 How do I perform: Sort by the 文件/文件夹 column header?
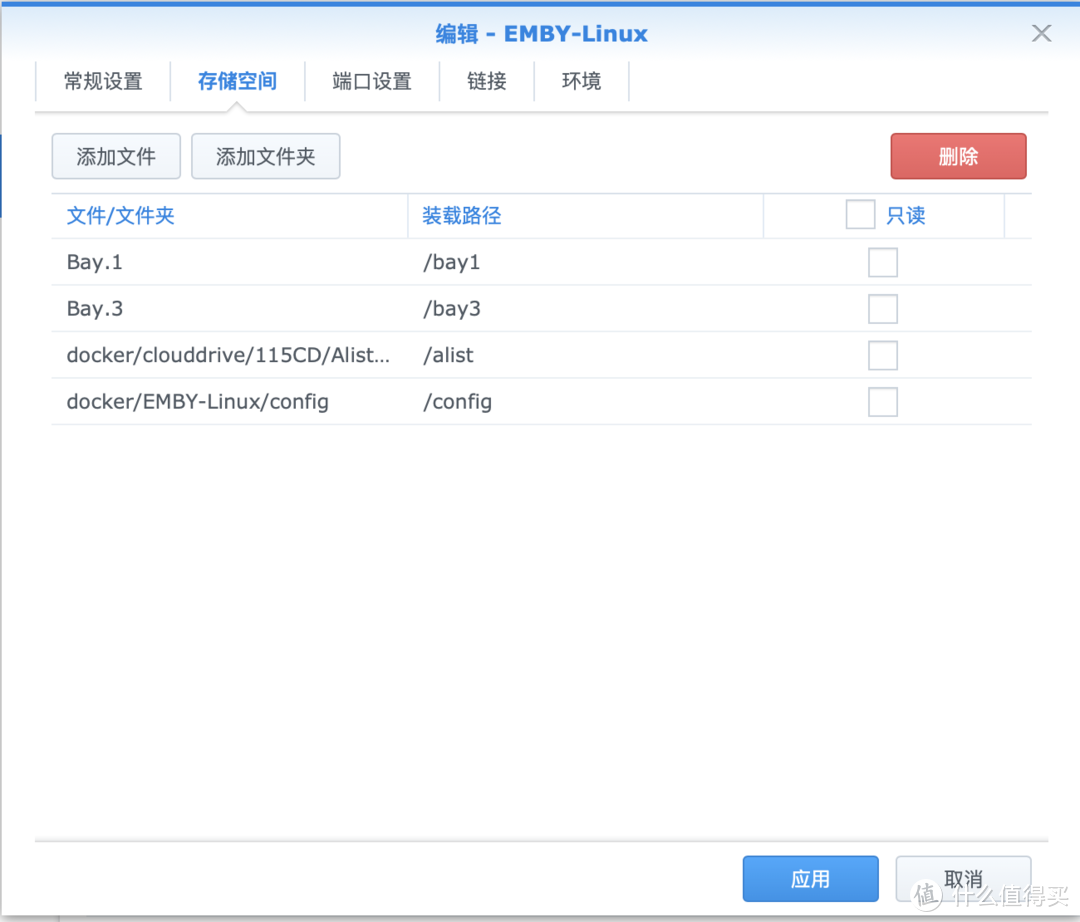(120, 214)
